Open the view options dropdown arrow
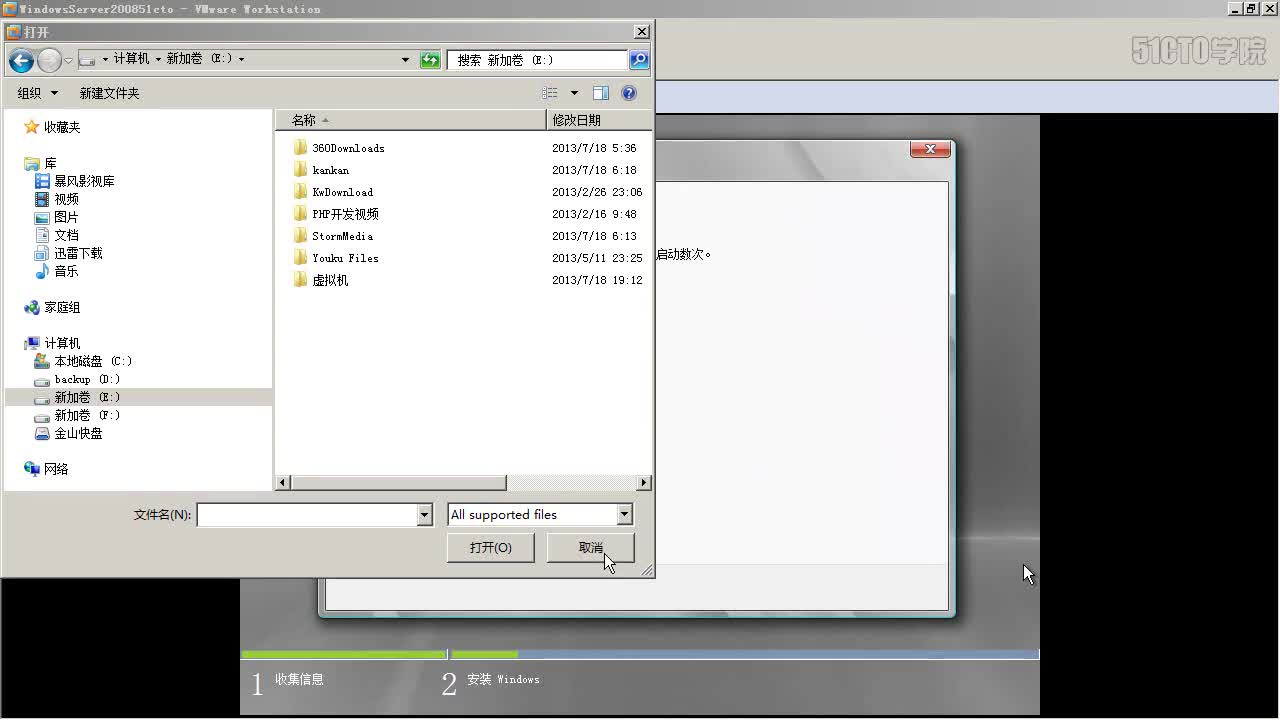1280x720 pixels. [x=574, y=93]
